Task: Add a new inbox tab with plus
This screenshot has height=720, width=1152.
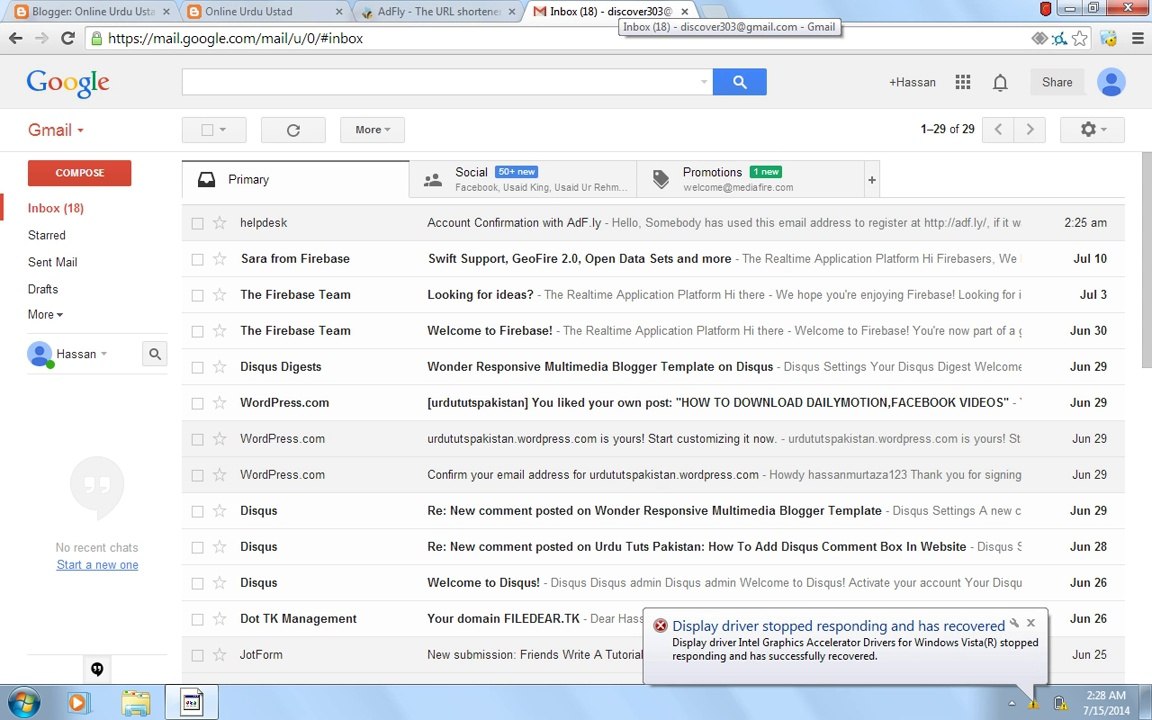Action: pos(871,180)
